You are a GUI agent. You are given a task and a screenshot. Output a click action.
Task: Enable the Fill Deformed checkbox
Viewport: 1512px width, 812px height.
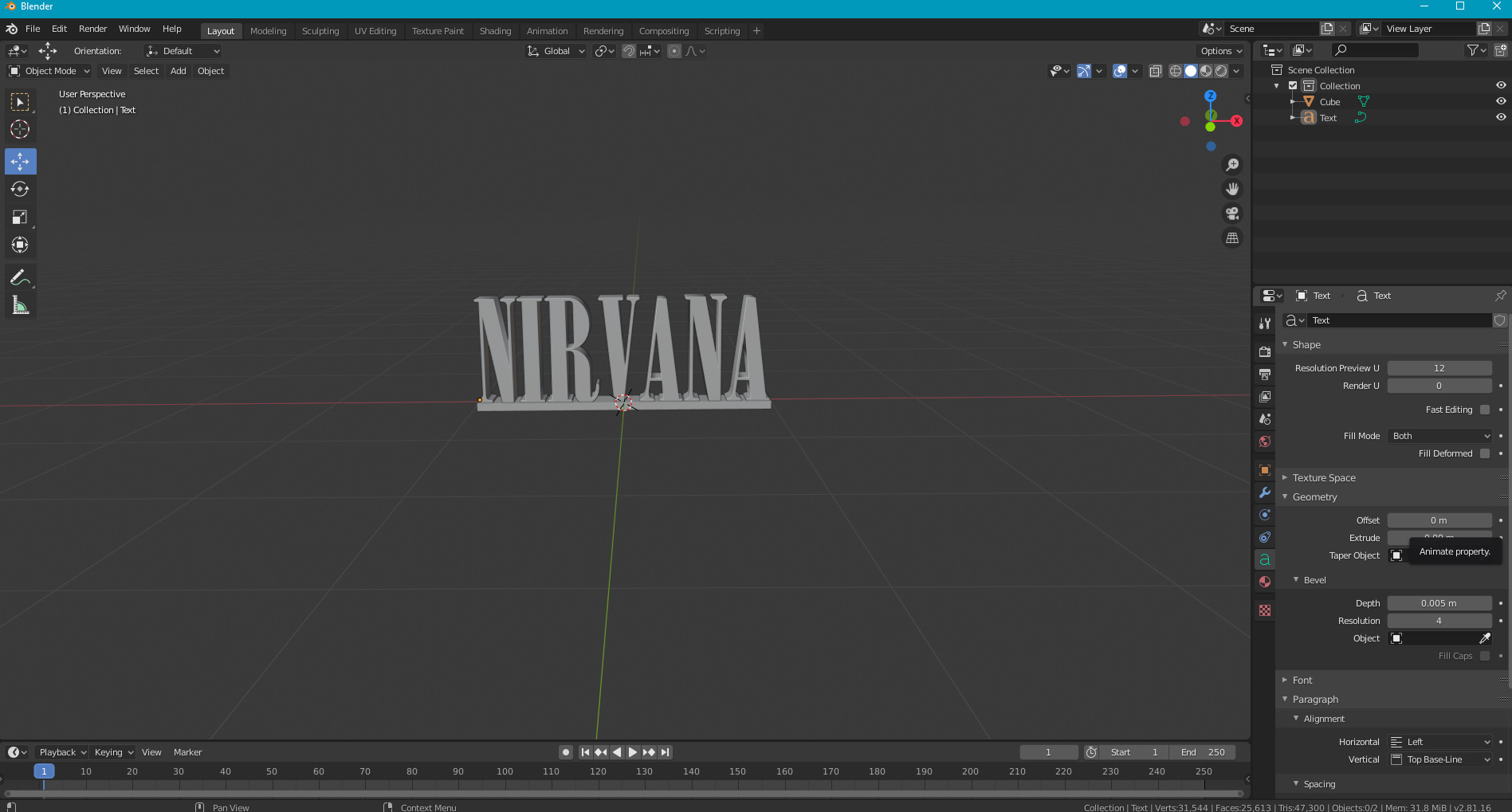pos(1485,453)
